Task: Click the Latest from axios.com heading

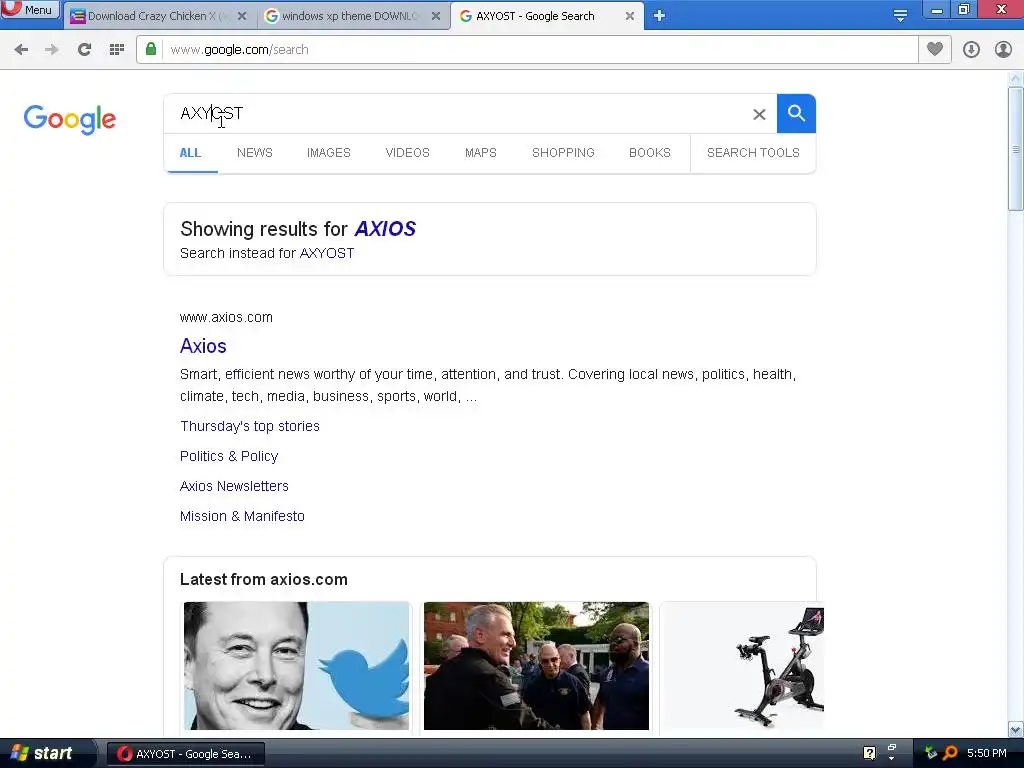Action: (264, 580)
